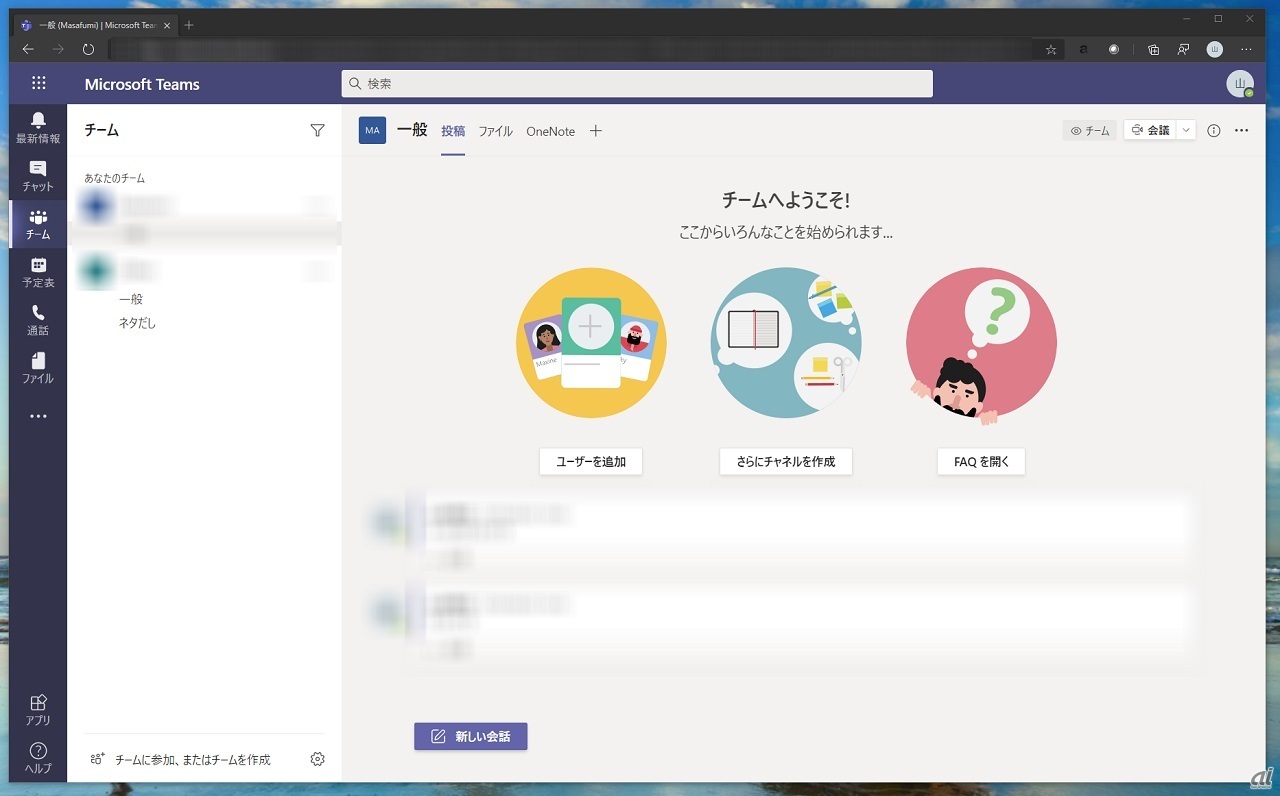This screenshot has height=796, width=1280.
Task: Click the filter funnel icon in teams panel
Action: click(x=317, y=130)
